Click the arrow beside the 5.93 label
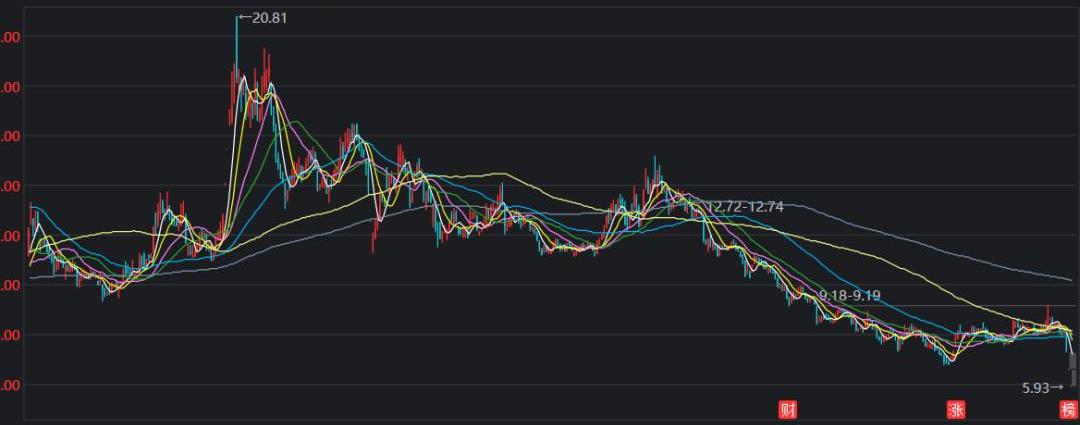The image size is (1080, 425). 1058,388
